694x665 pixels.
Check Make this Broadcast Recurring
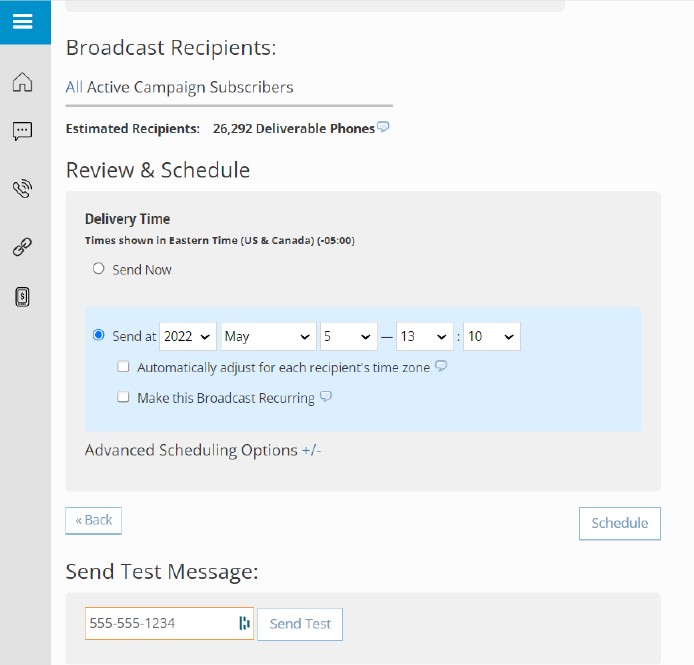(123, 397)
